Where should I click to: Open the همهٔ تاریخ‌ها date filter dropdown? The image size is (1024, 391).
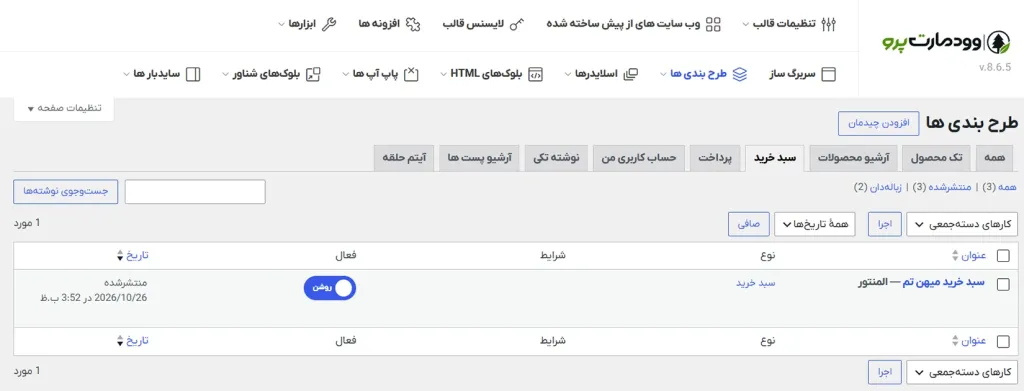point(815,225)
